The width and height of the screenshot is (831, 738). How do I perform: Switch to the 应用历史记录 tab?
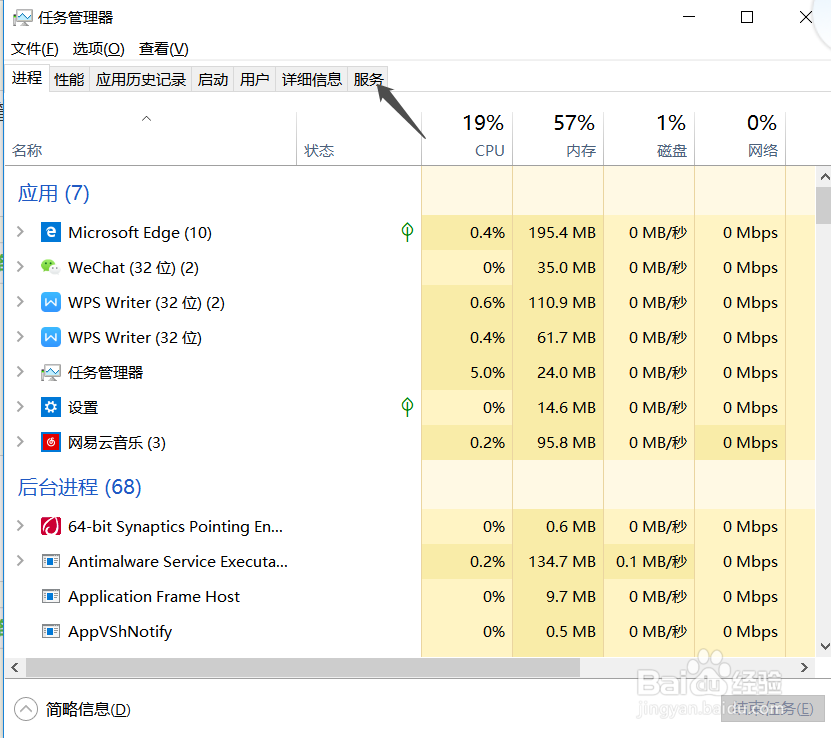click(140, 79)
